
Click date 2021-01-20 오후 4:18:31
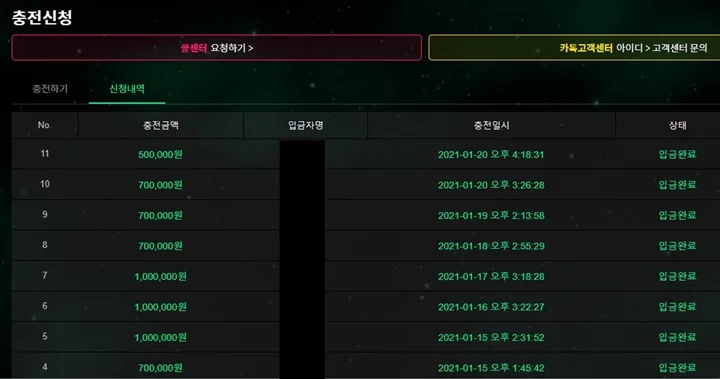[x=491, y=154]
